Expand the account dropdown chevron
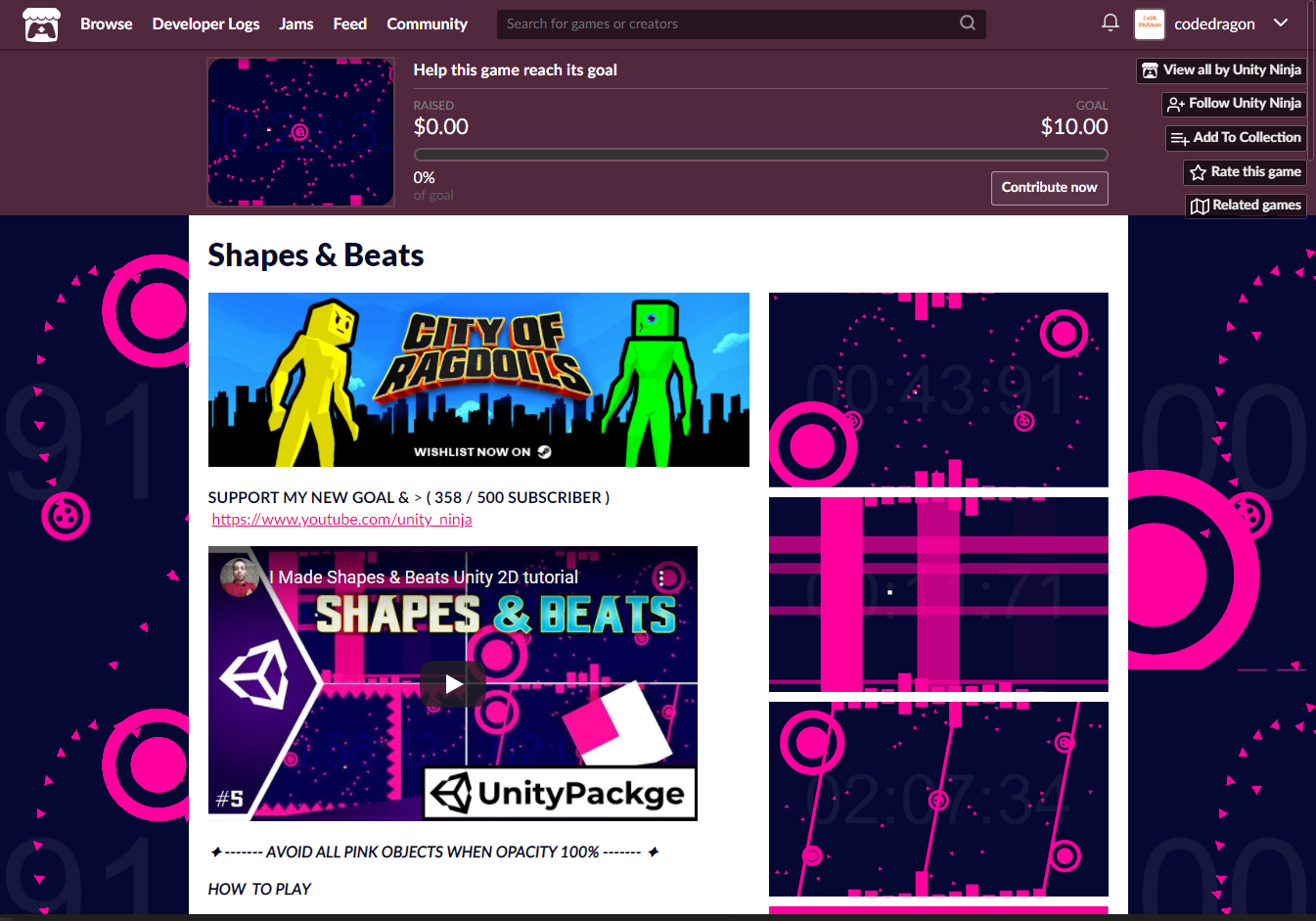Screen dimensions: 1316x921 (x=1281, y=23)
